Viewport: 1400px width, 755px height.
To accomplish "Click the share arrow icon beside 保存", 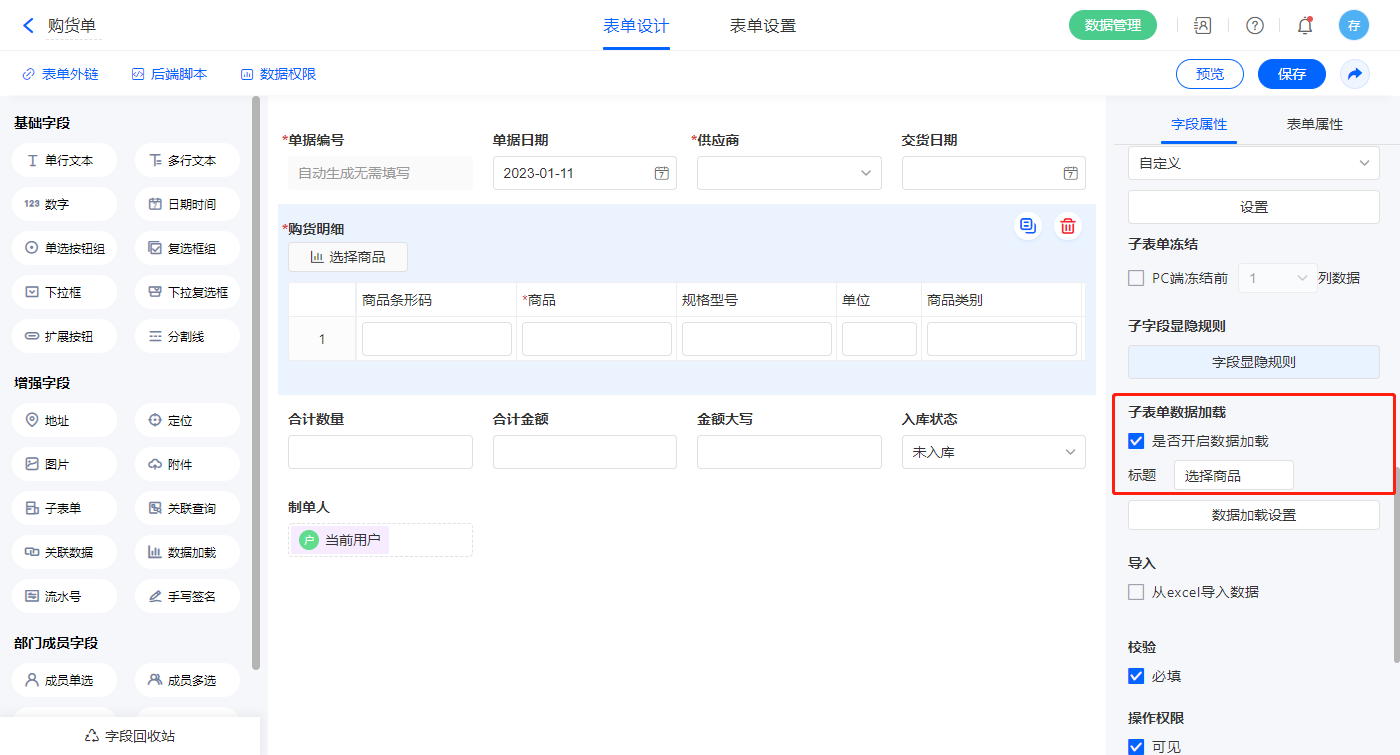I will point(1355,74).
